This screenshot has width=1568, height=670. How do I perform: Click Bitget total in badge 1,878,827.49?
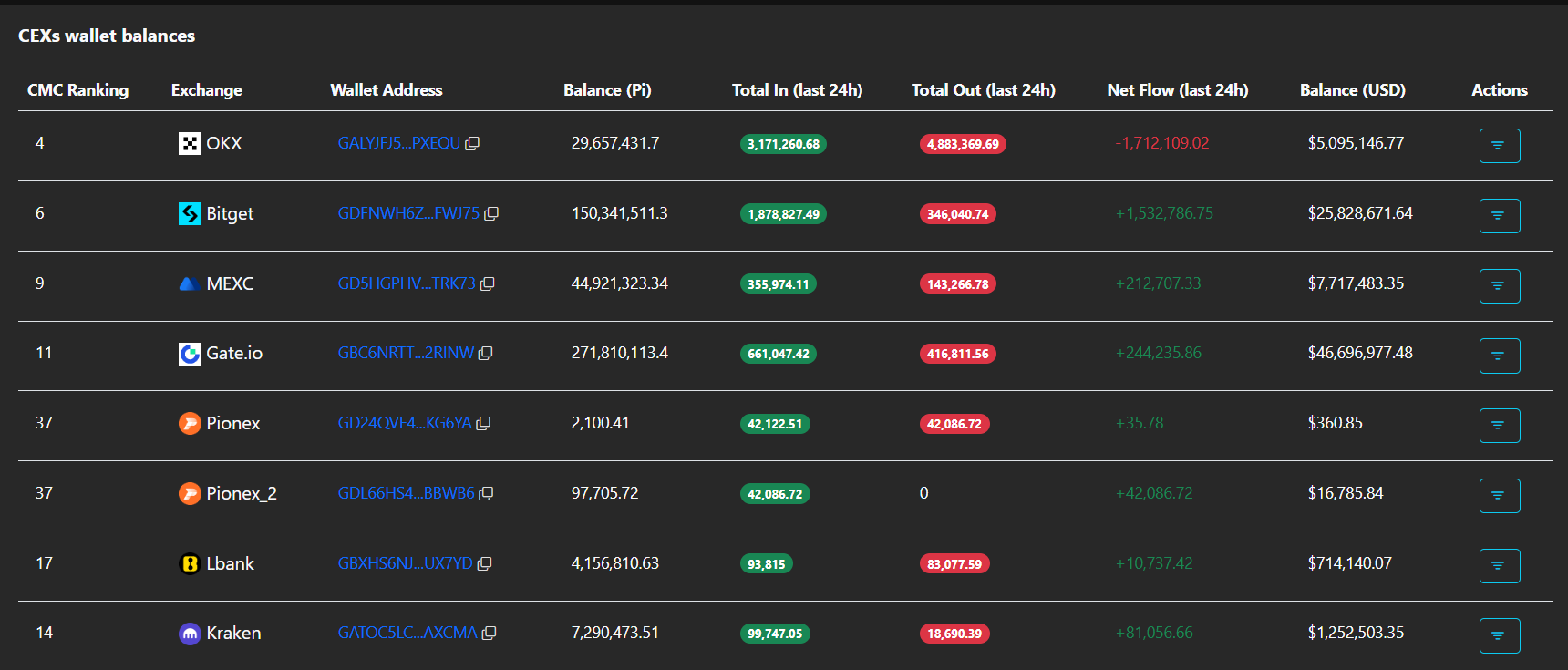[x=784, y=214]
